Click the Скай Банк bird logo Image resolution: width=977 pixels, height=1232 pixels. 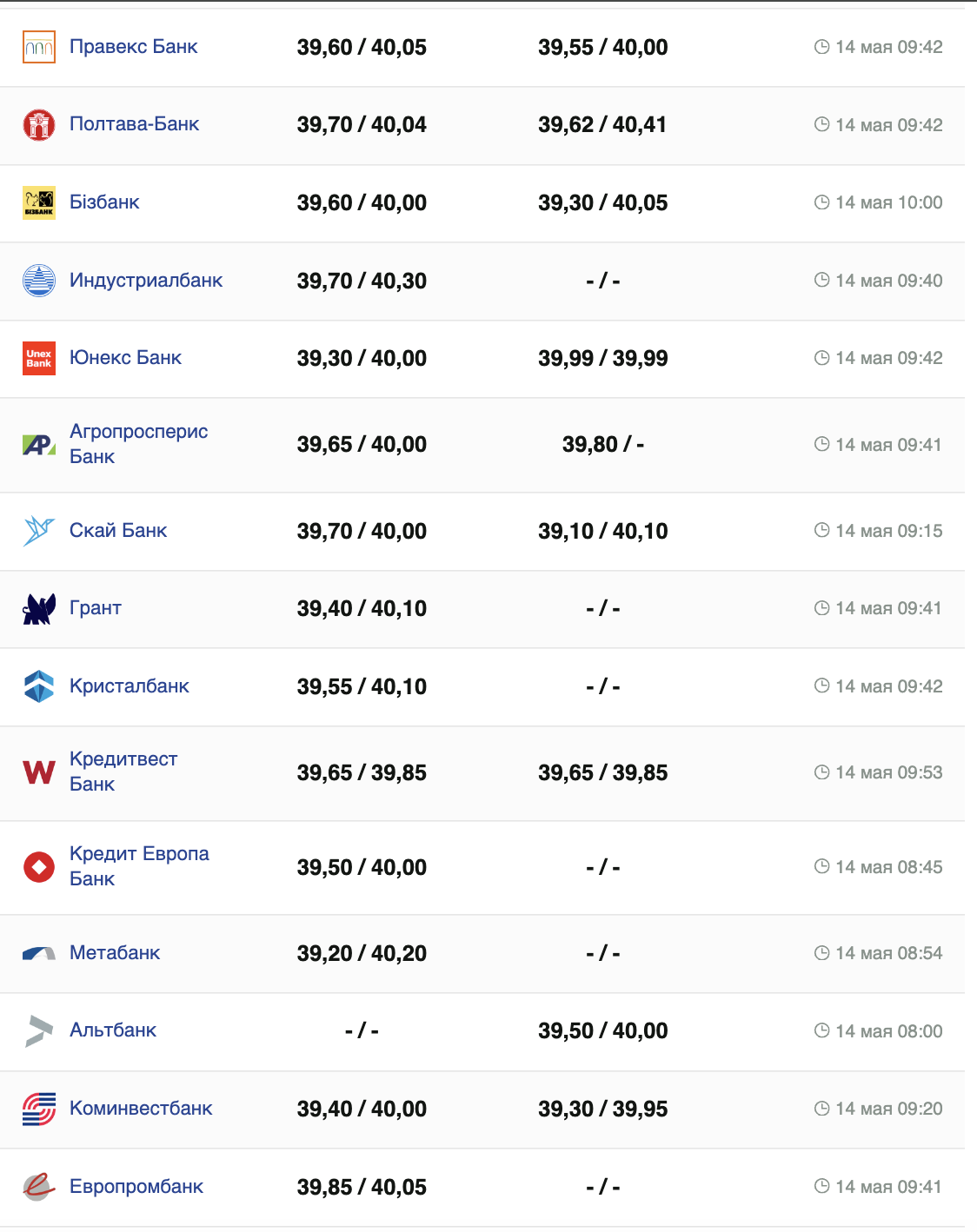point(39,531)
